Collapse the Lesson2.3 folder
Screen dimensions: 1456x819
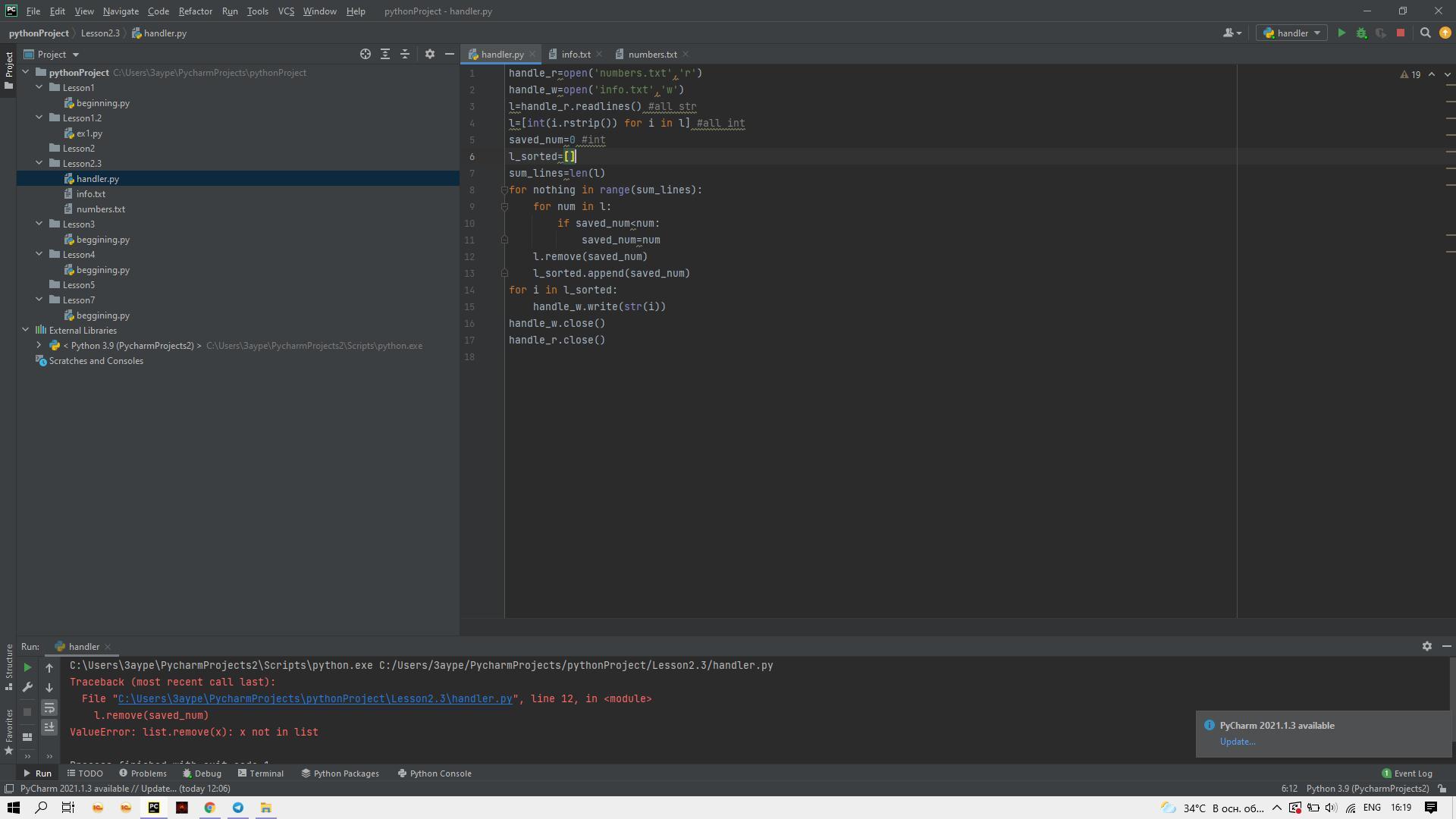(x=39, y=164)
